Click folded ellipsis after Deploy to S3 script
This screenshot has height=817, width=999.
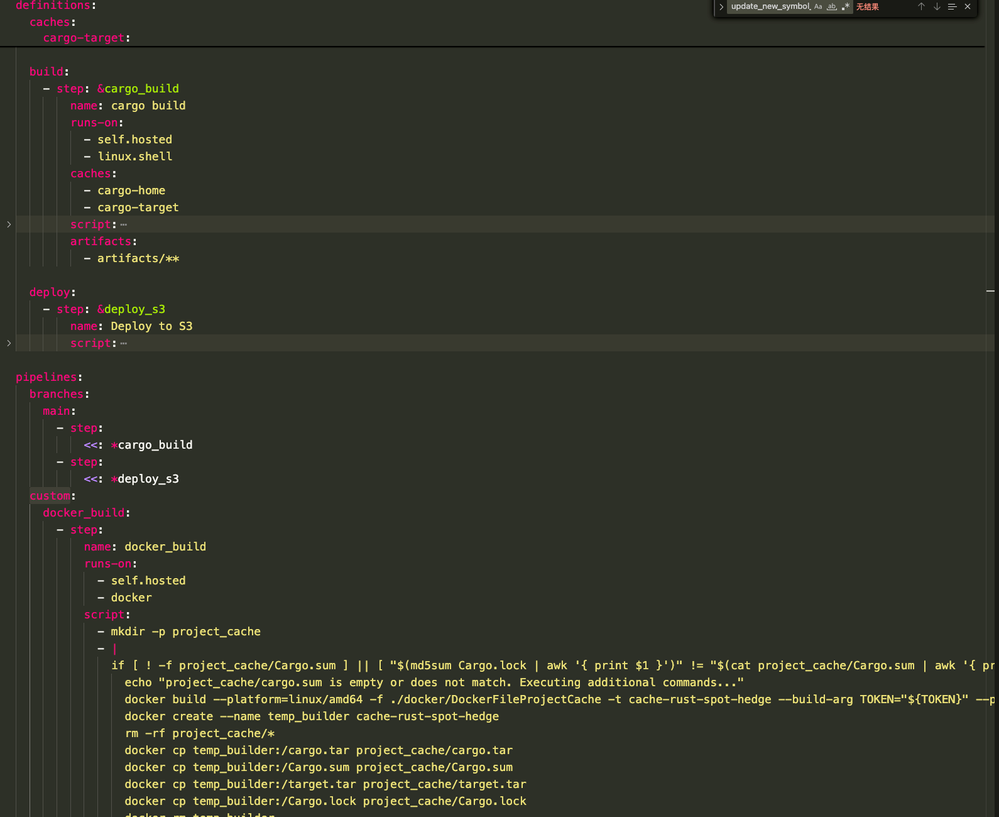point(124,344)
